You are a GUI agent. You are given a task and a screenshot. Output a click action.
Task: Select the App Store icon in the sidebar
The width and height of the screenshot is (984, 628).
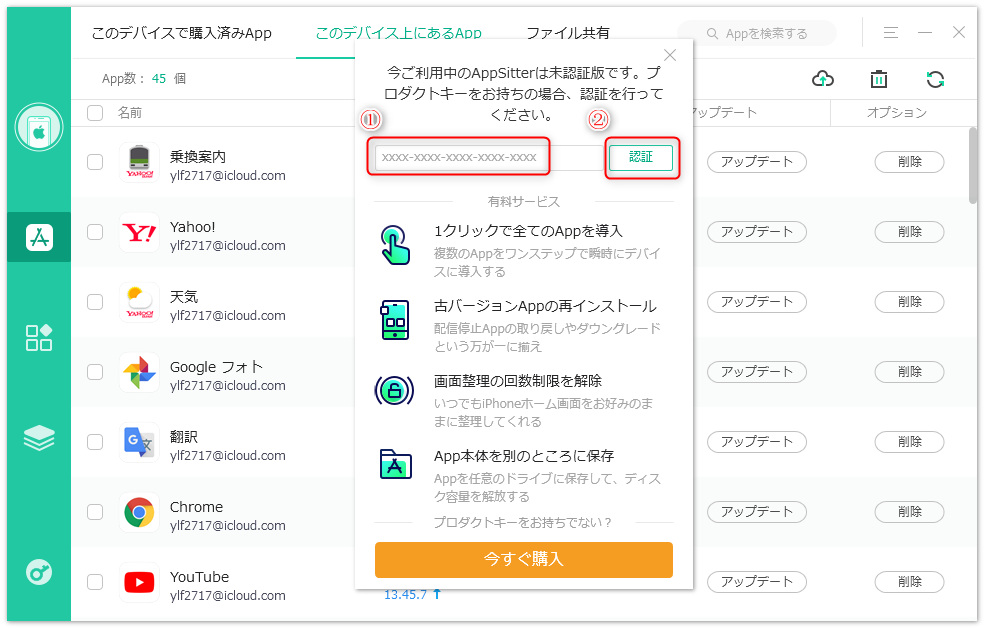[39, 237]
